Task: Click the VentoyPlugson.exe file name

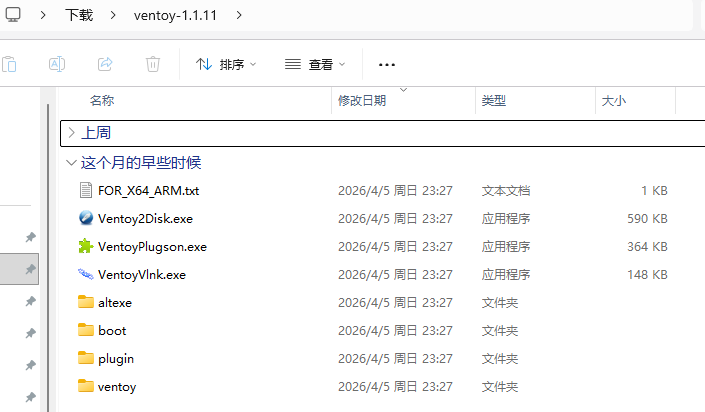Action: point(152,246)
